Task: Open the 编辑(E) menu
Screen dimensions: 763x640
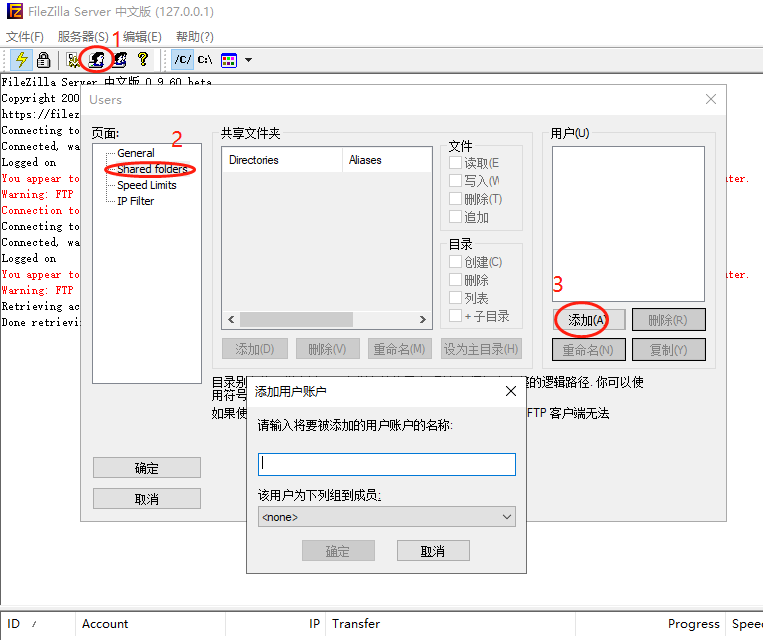Action: pos(142,37)
